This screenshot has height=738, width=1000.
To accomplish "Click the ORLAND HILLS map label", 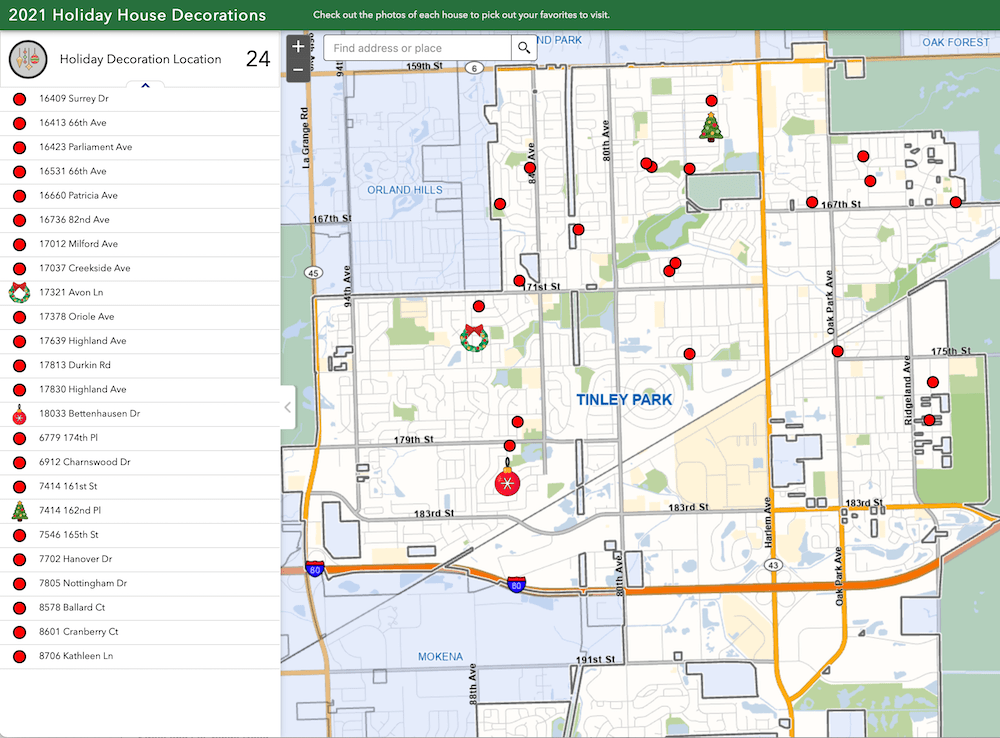I will pyautogui.click(x=404, y=190).
